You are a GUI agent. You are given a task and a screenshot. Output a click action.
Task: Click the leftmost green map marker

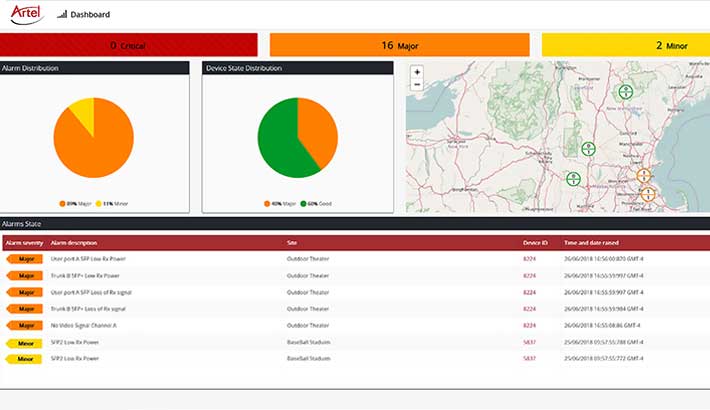tap(573, 179)
